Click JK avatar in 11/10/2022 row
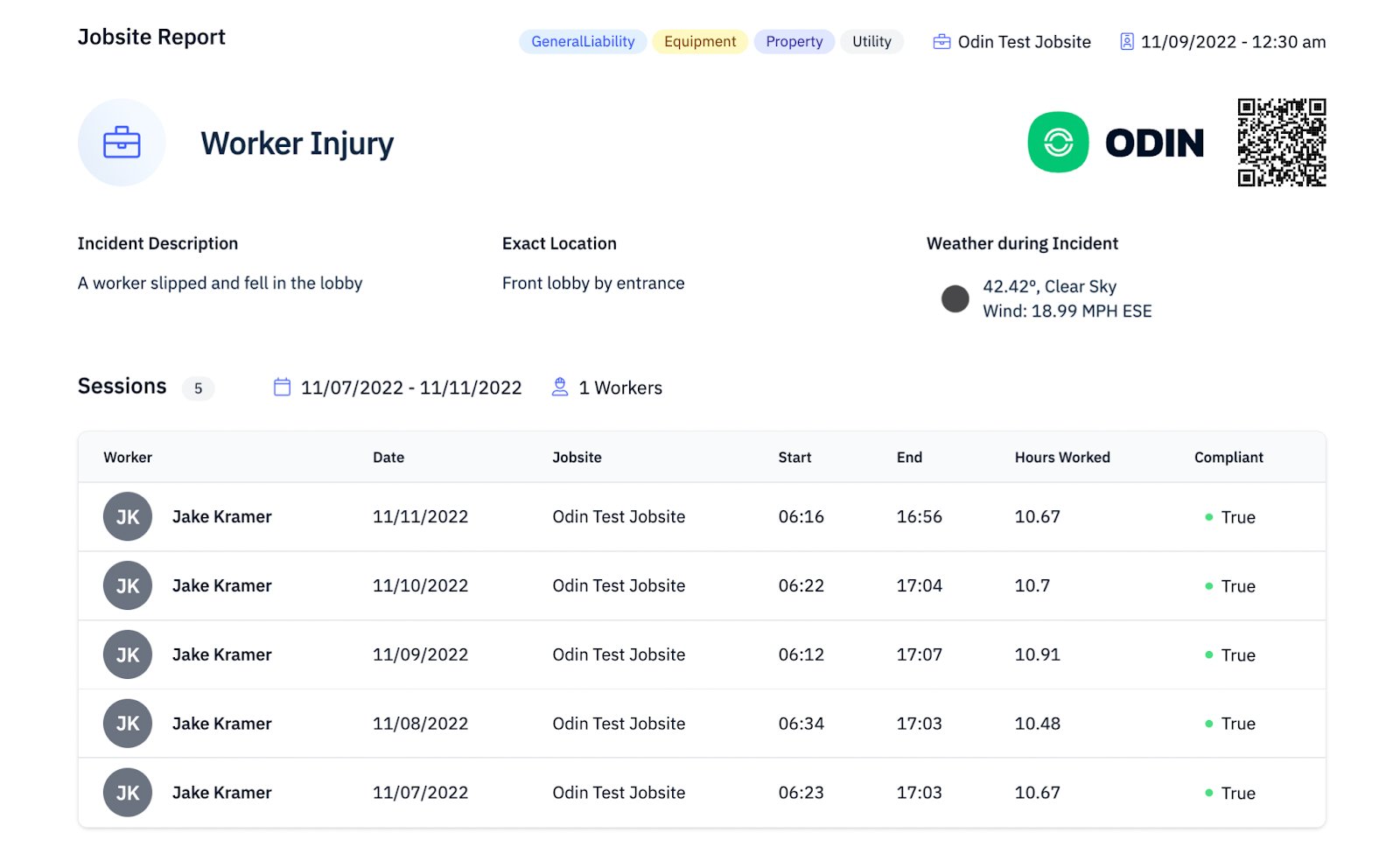The width and height of the screenshot is (1400, 854). (x=128, y=585)
